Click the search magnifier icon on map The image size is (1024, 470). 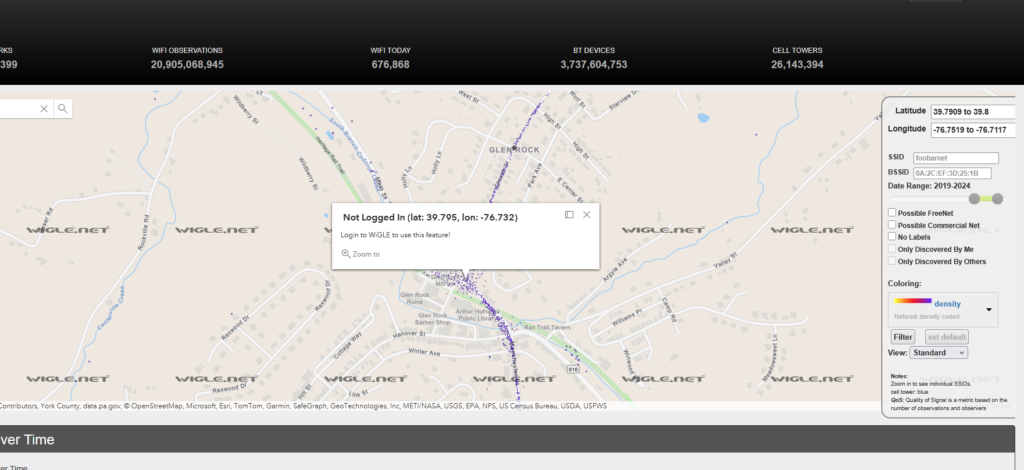(x=63, y=109)
